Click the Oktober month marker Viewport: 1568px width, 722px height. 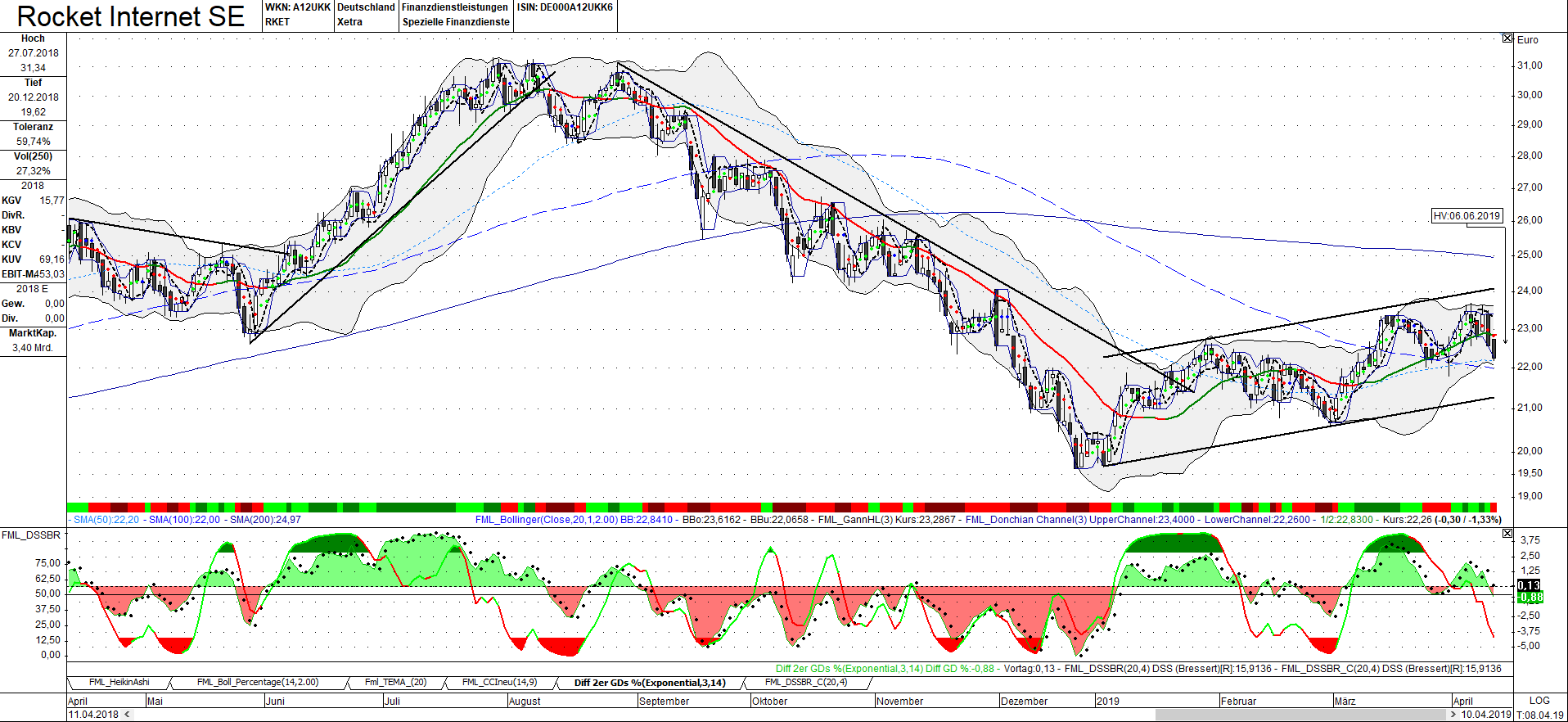pos(770,701)
